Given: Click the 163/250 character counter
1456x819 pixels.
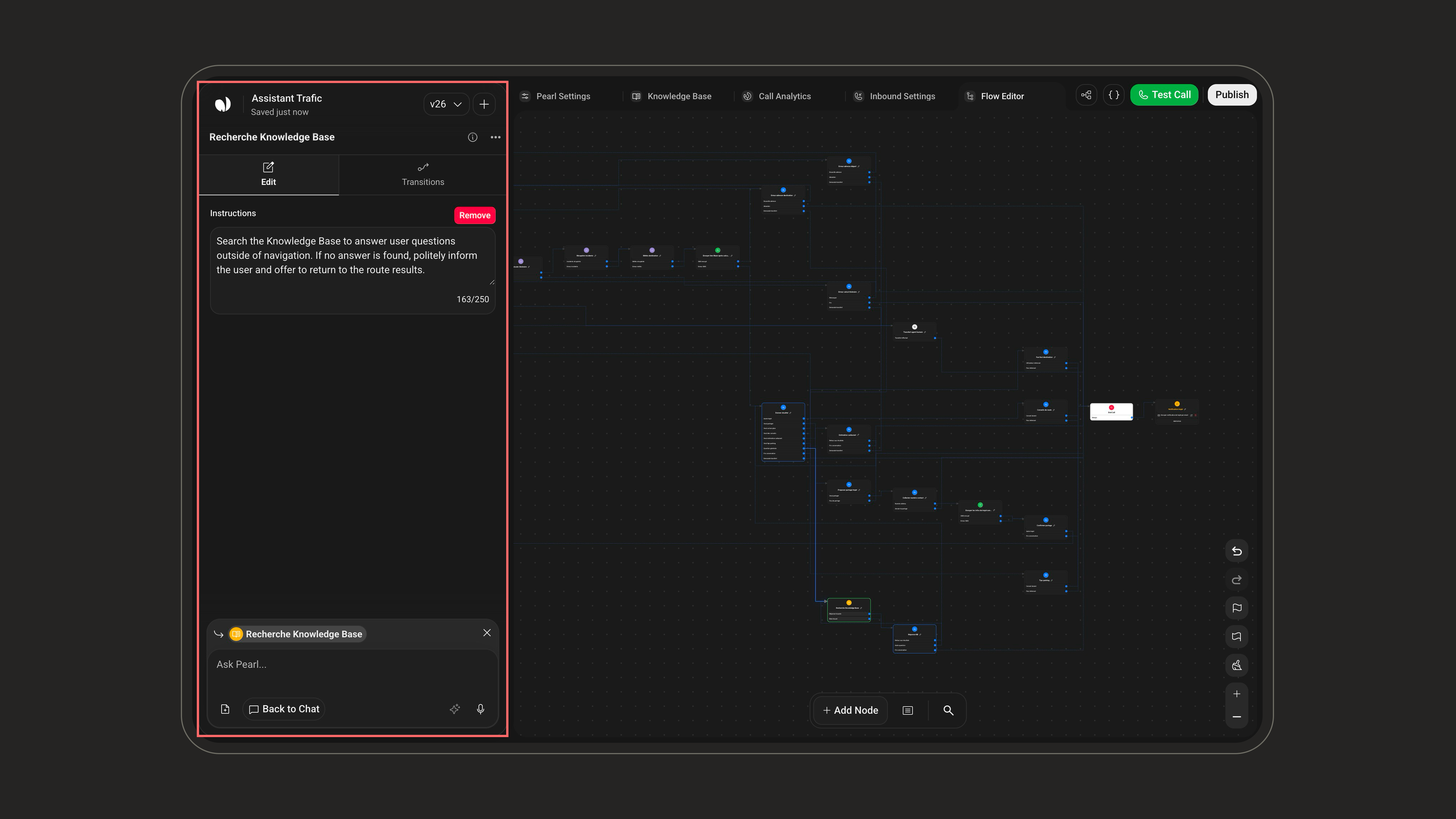Looking at the screenshot, I should pyautogui.click(x=473, y=299).
